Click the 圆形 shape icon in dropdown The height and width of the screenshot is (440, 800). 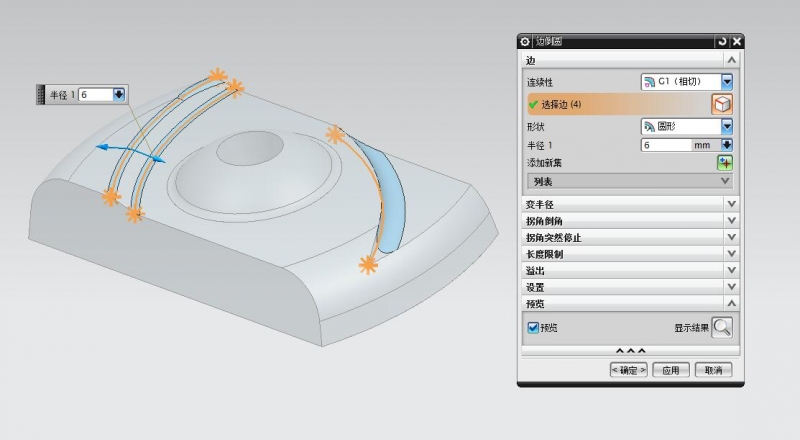(649, 126)
